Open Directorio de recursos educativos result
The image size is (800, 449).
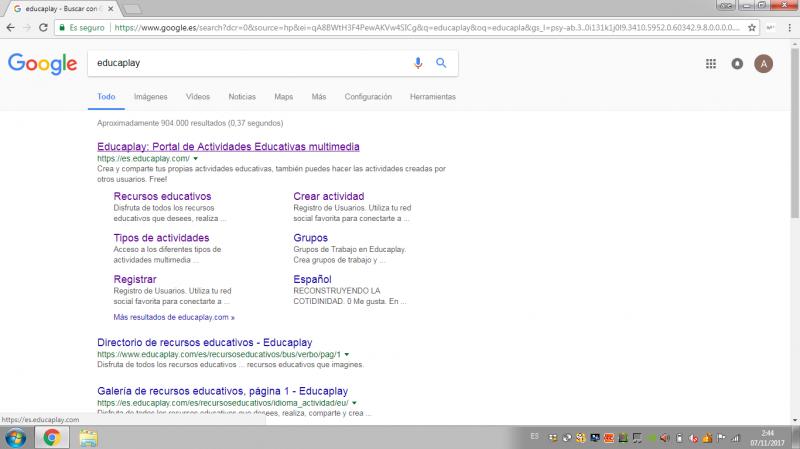tap(205, 342)
